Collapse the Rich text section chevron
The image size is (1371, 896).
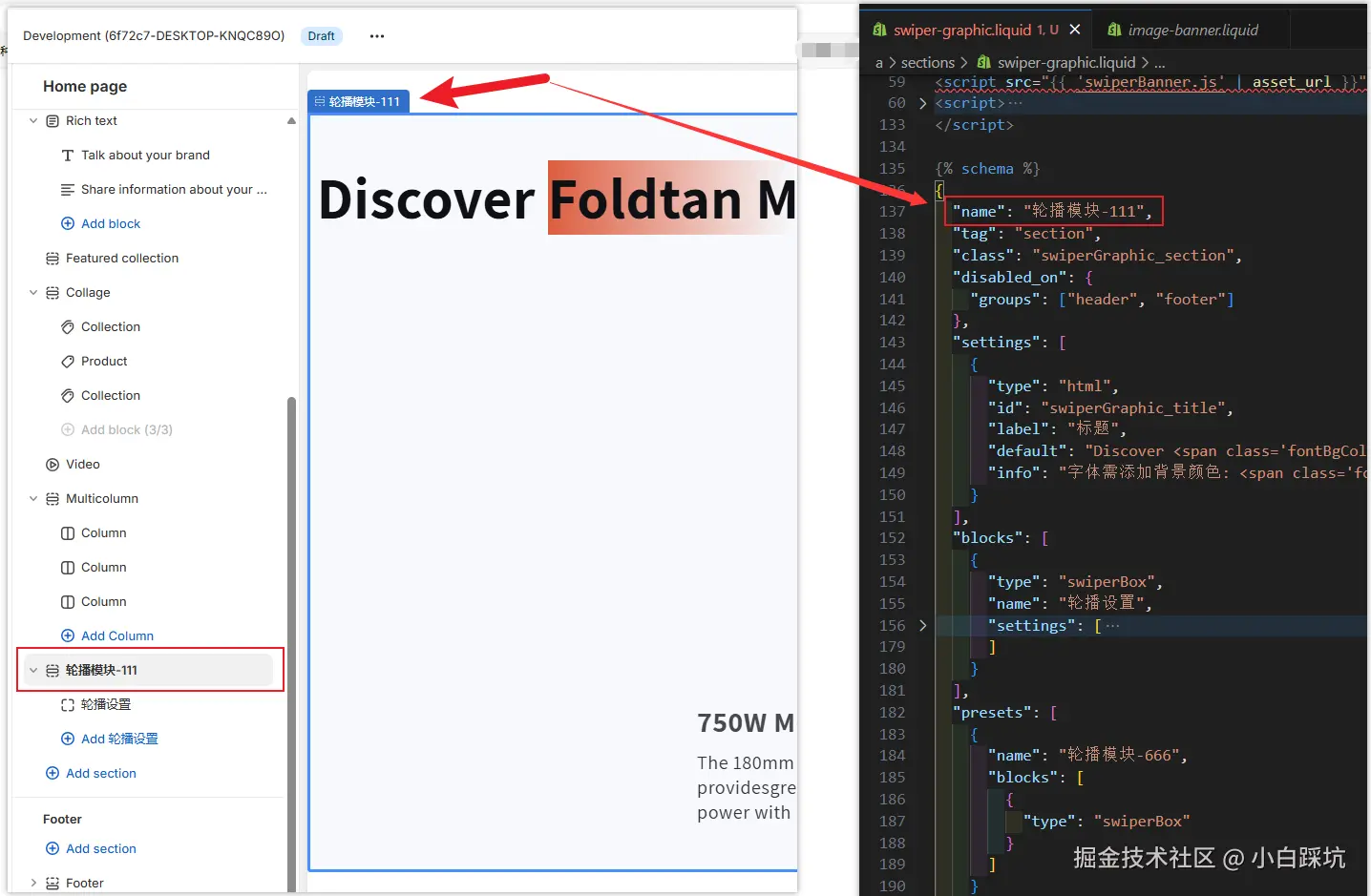point(33,121)
